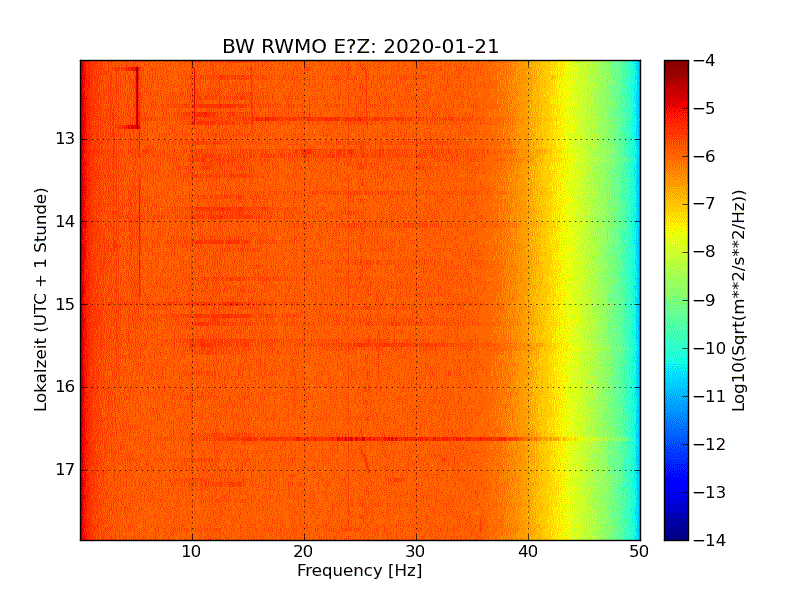Viewport: 800px width, 600px height.
Task: Click the plot title 'BW RWMO E?Z: 2020-01-21'
Action: (360, 46)
